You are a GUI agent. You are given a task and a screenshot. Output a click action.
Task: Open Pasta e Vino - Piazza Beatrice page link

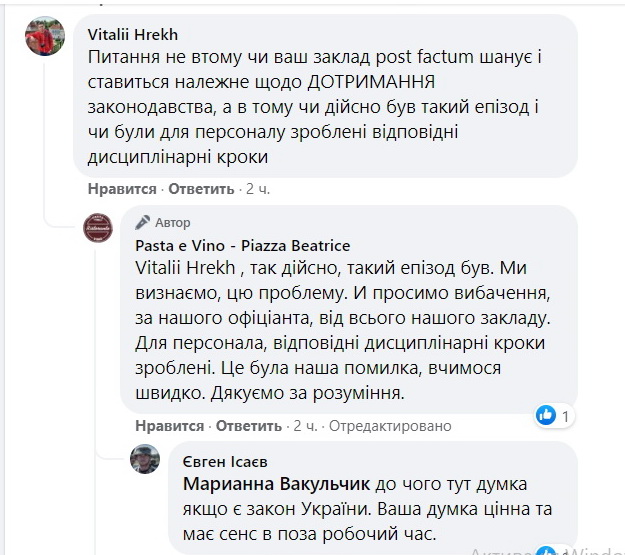(243, 246)
